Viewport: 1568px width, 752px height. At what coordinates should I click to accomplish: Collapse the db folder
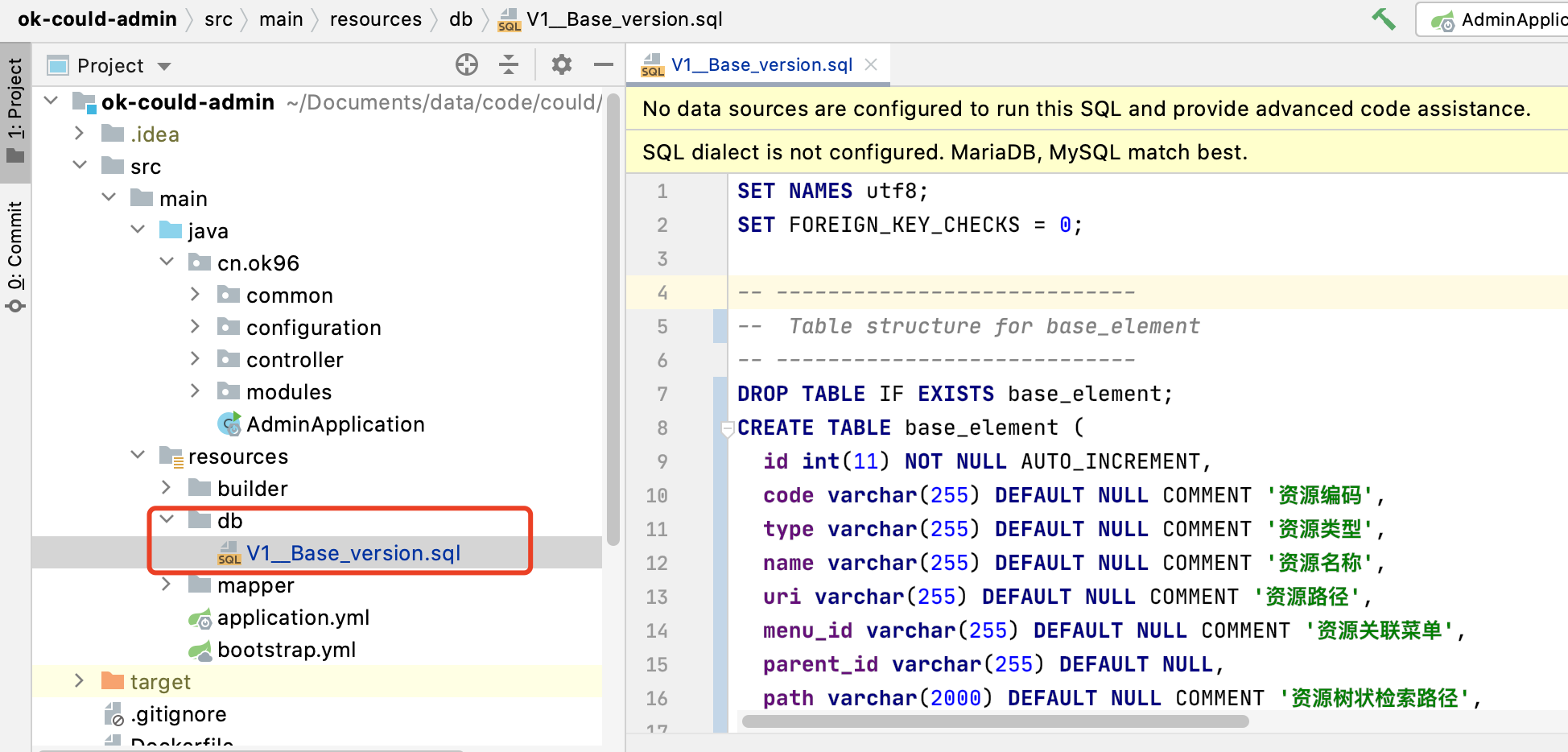click(167, 520)
